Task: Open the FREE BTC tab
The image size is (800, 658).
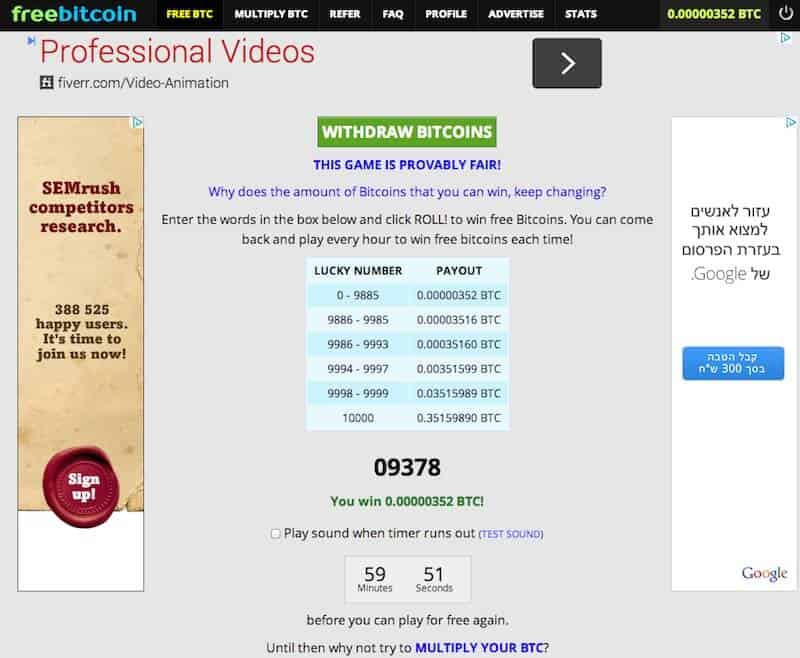Action: tap(191, 14)
